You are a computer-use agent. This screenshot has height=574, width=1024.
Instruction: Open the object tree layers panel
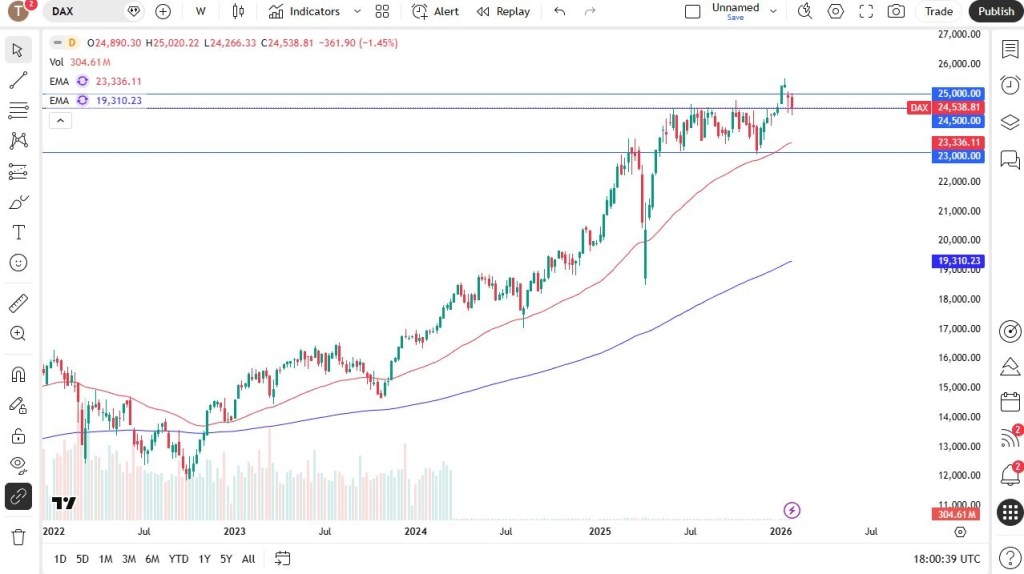[x=1010, y=122]
